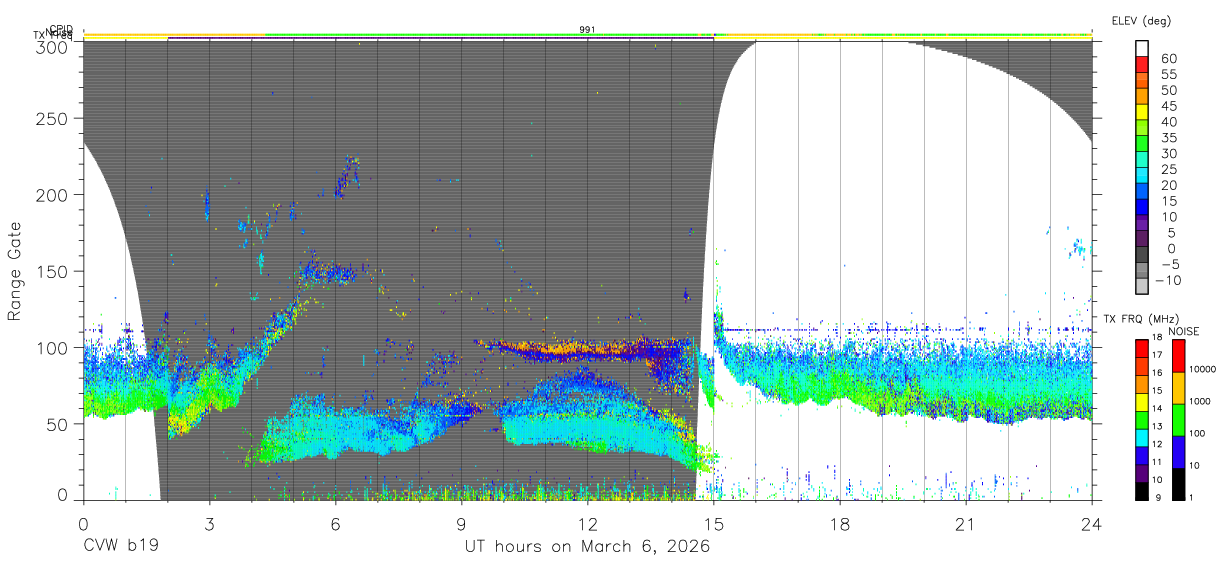Select the '150' tick on Range Gate axis
The image size is (1228, 567).
point(52,271)
